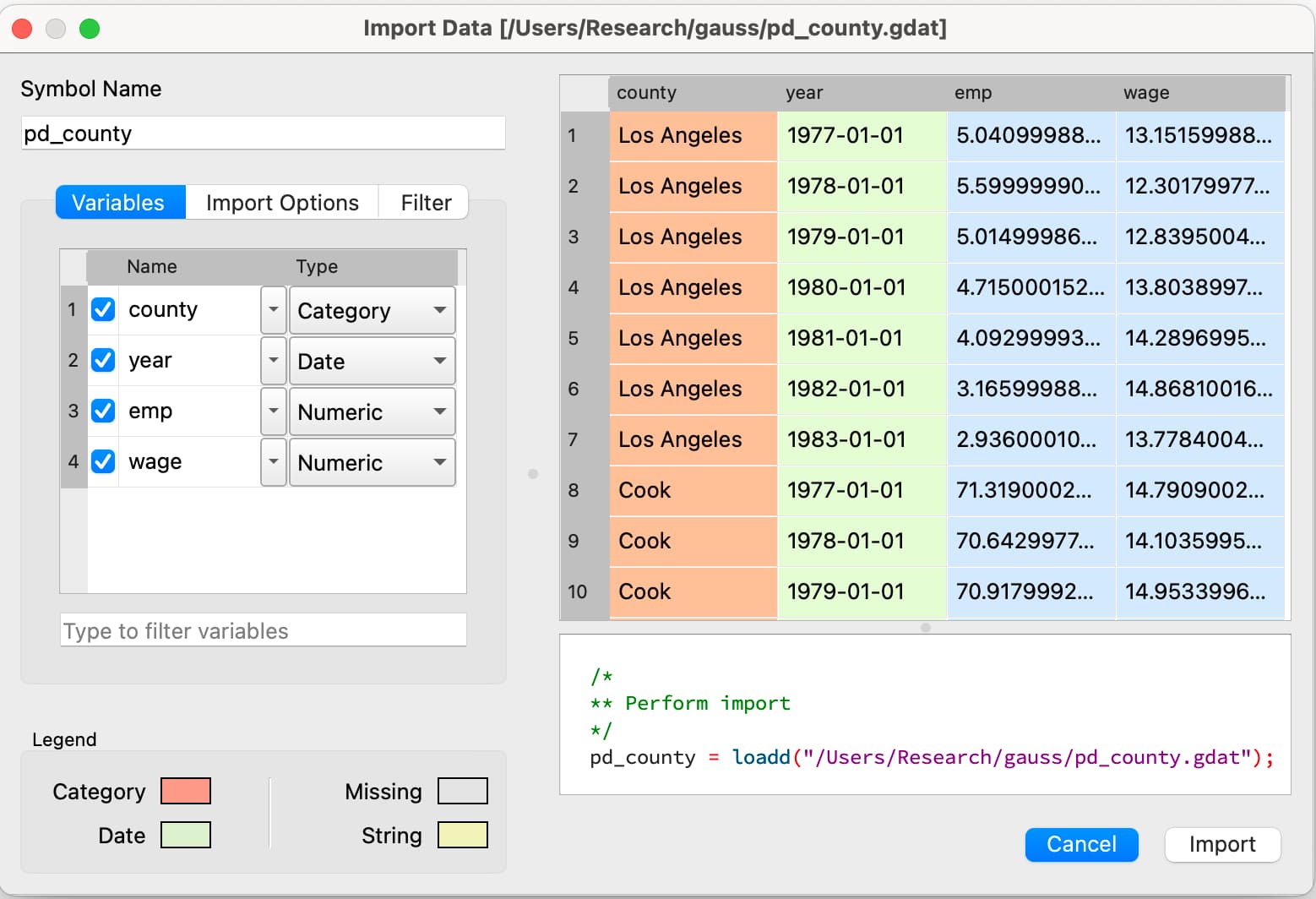Image resolution: width=1316 pixels, height=899 pixels.
Task: Click the vertical splitter handle between panels
Action: point(533,474)
